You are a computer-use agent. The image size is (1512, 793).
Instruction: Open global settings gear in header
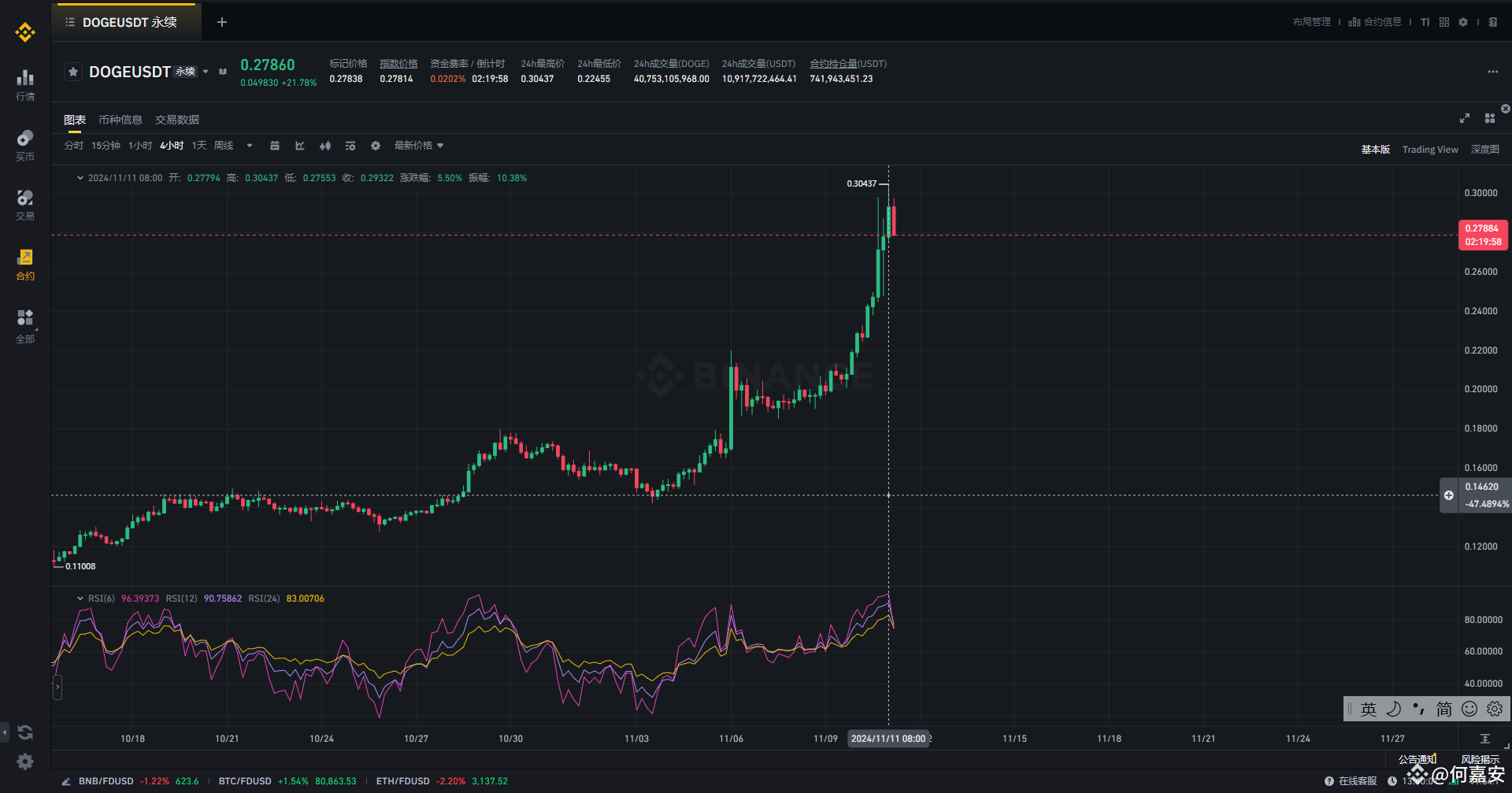click(x=1463, y=22)
